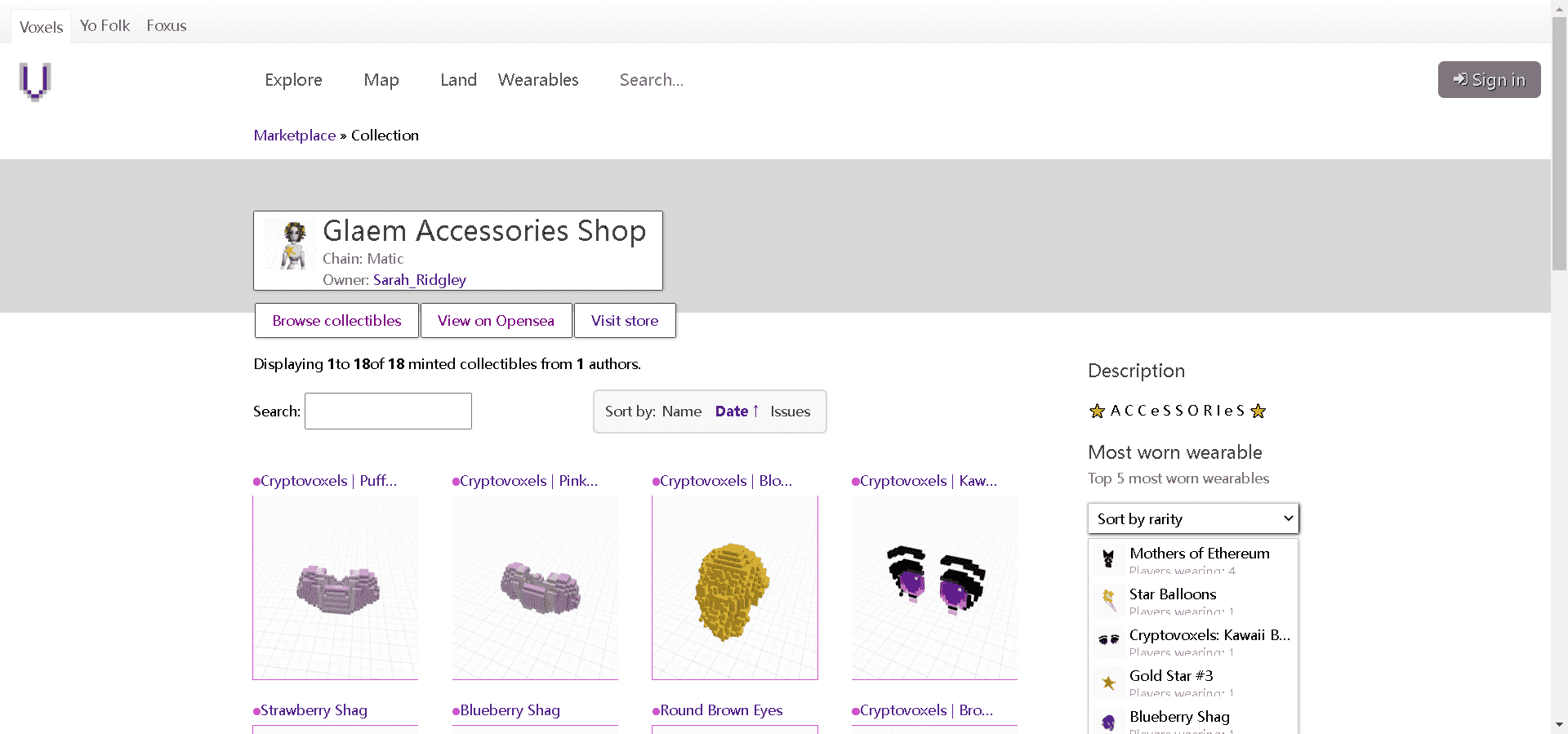Click the Blueberry Shag icon in sidebar list
The width and height of the screenshot is (1568, 734).
pyautogui.click(x=1108, y=722)
